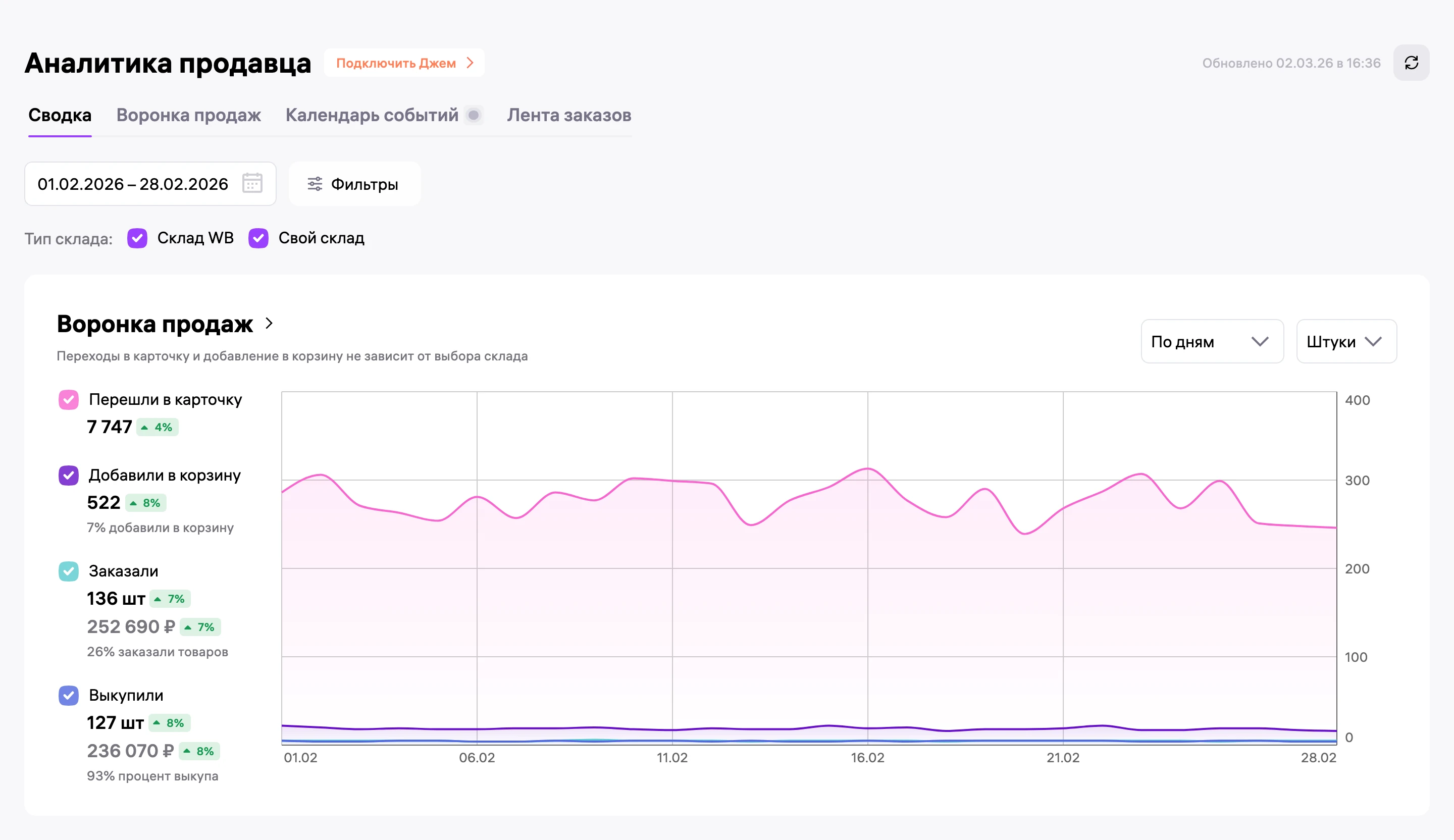Open the calendar icon in date range field
This screenshot has height=840, width=1454.
coord(252,183)
